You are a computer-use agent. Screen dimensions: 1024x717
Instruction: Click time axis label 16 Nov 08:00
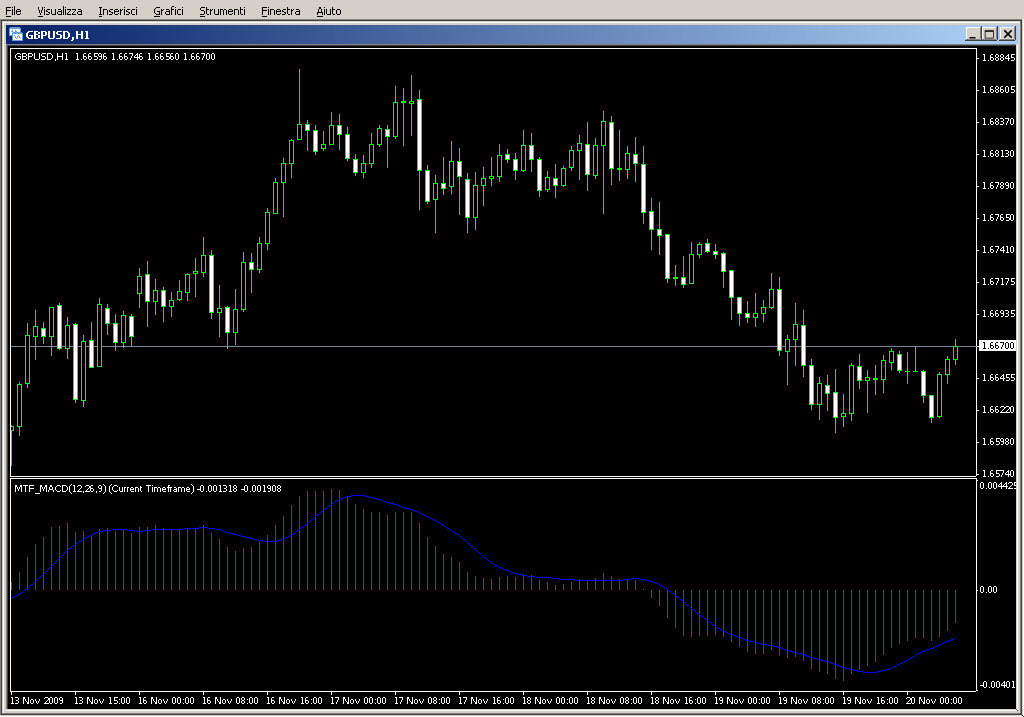[230, 701]
